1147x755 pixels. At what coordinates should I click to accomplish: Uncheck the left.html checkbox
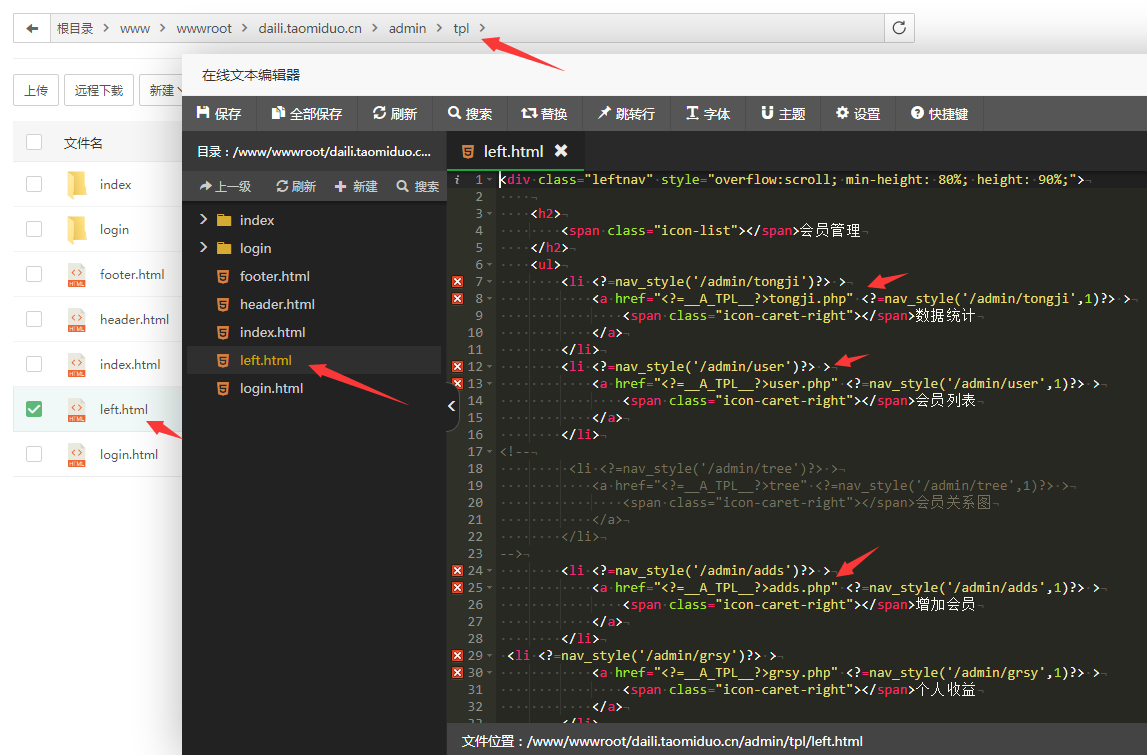point(34,409)
